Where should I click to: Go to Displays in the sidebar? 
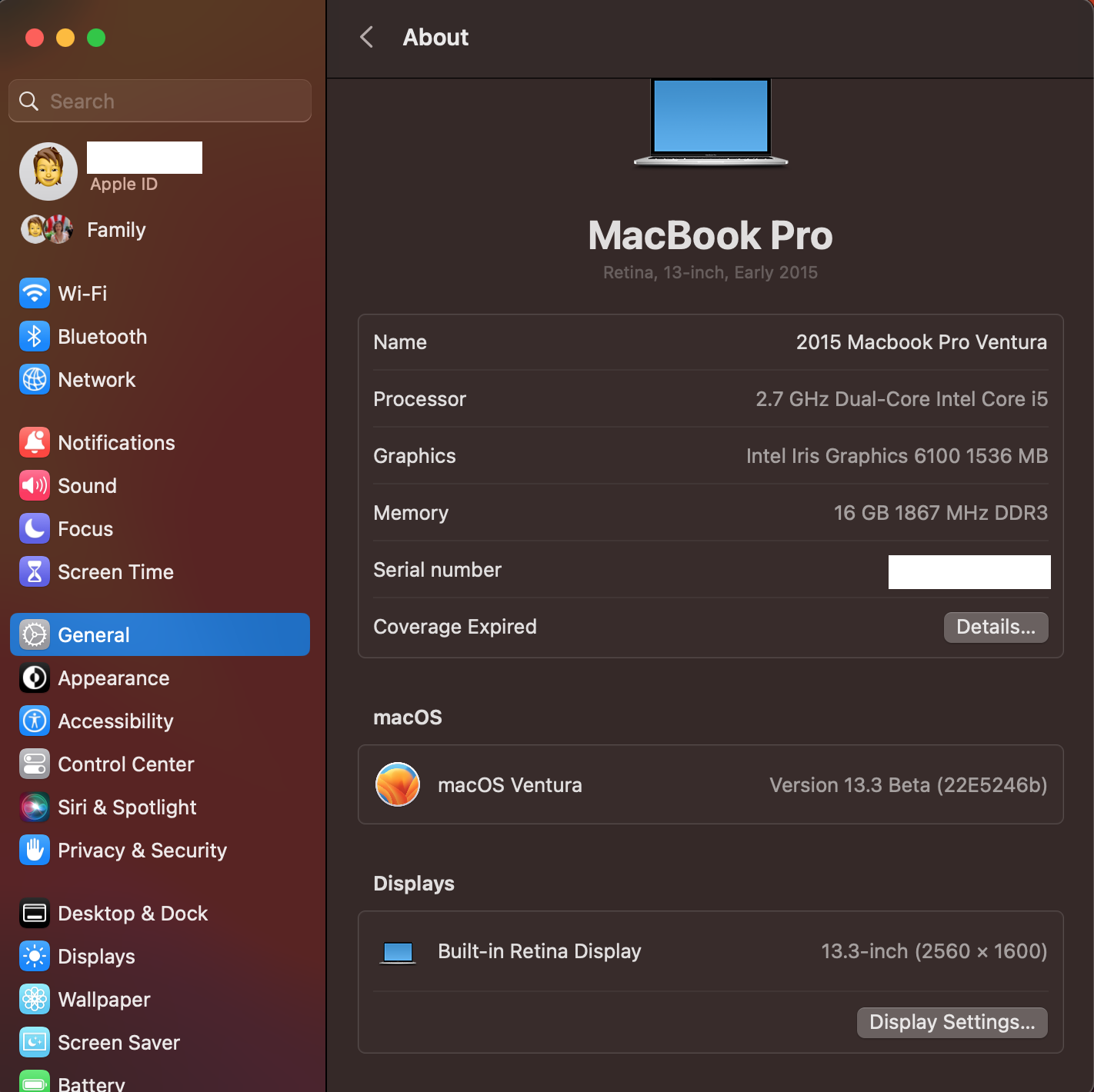[x=160, y=956]
